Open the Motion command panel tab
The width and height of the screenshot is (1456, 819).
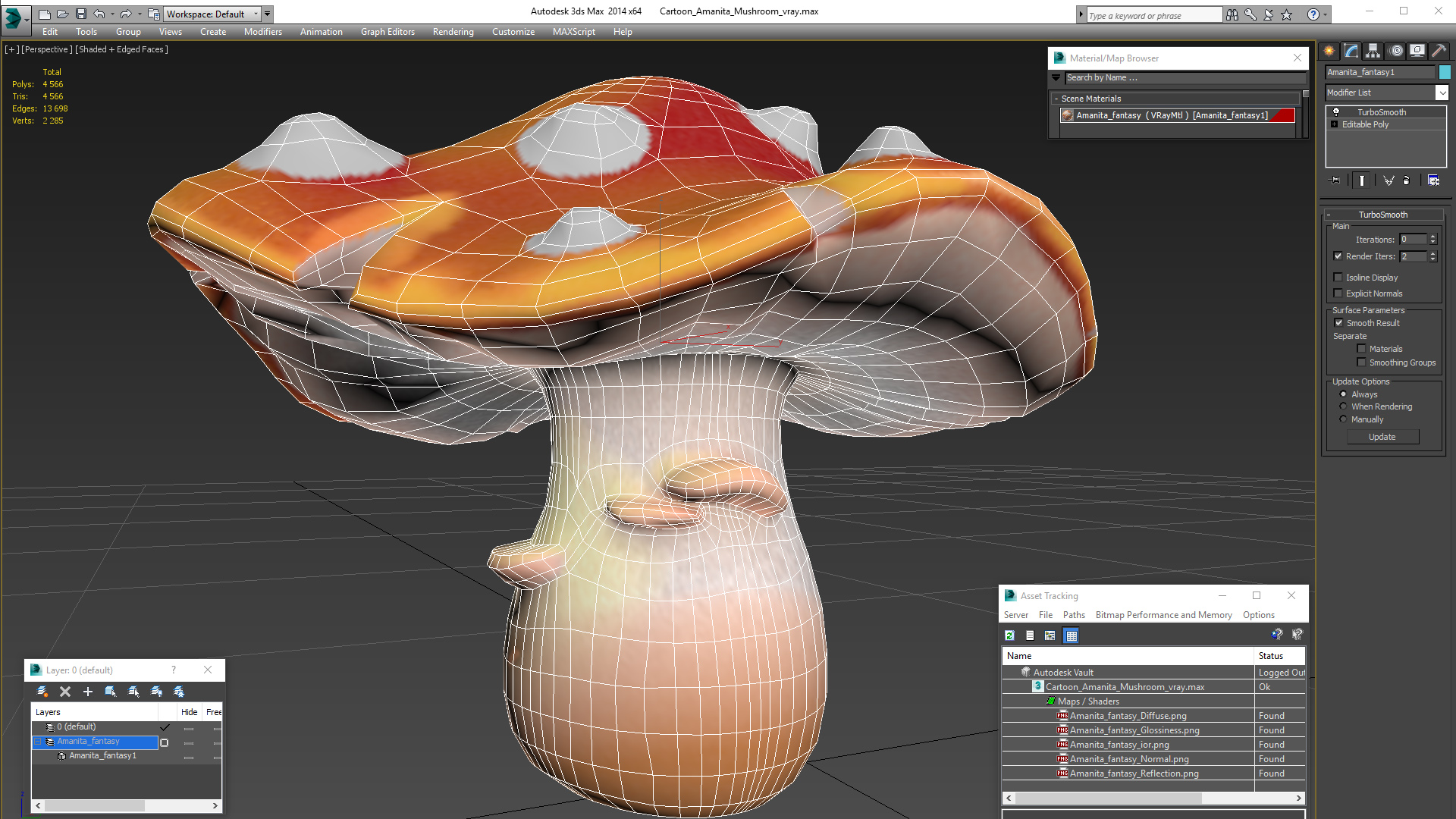click(x=1396, y=51)
